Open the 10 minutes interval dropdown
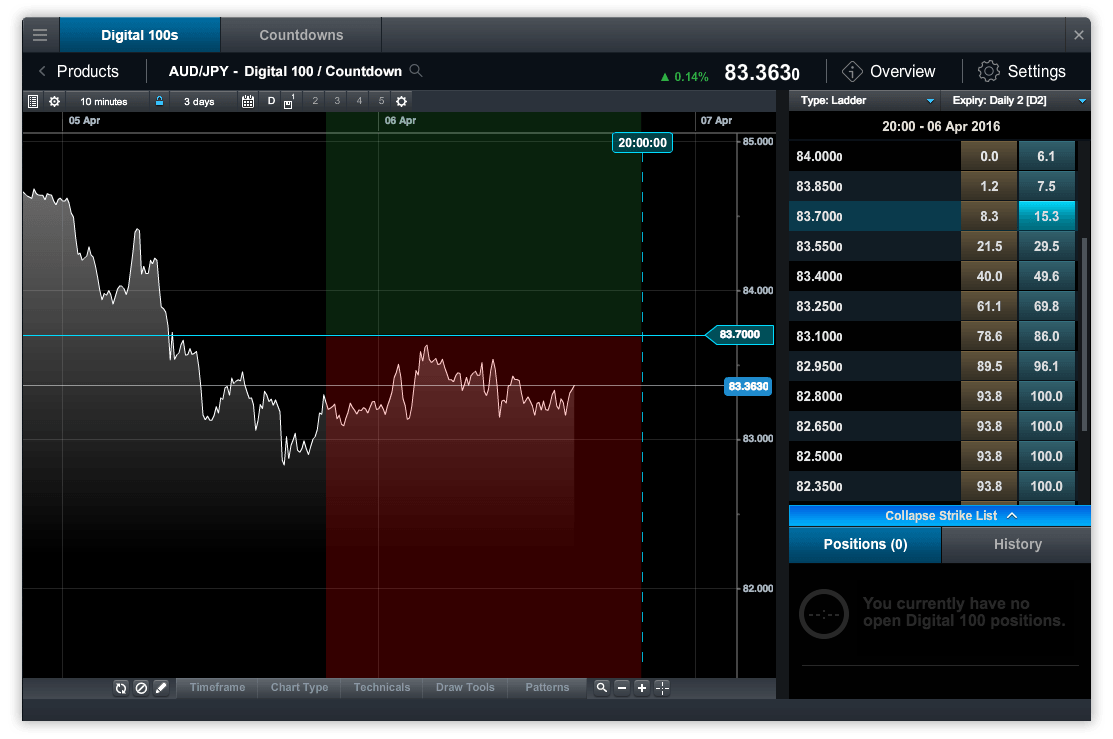The height and width of the screenshot is (739, 1113). pyautogui.click(x=104, y=102)
